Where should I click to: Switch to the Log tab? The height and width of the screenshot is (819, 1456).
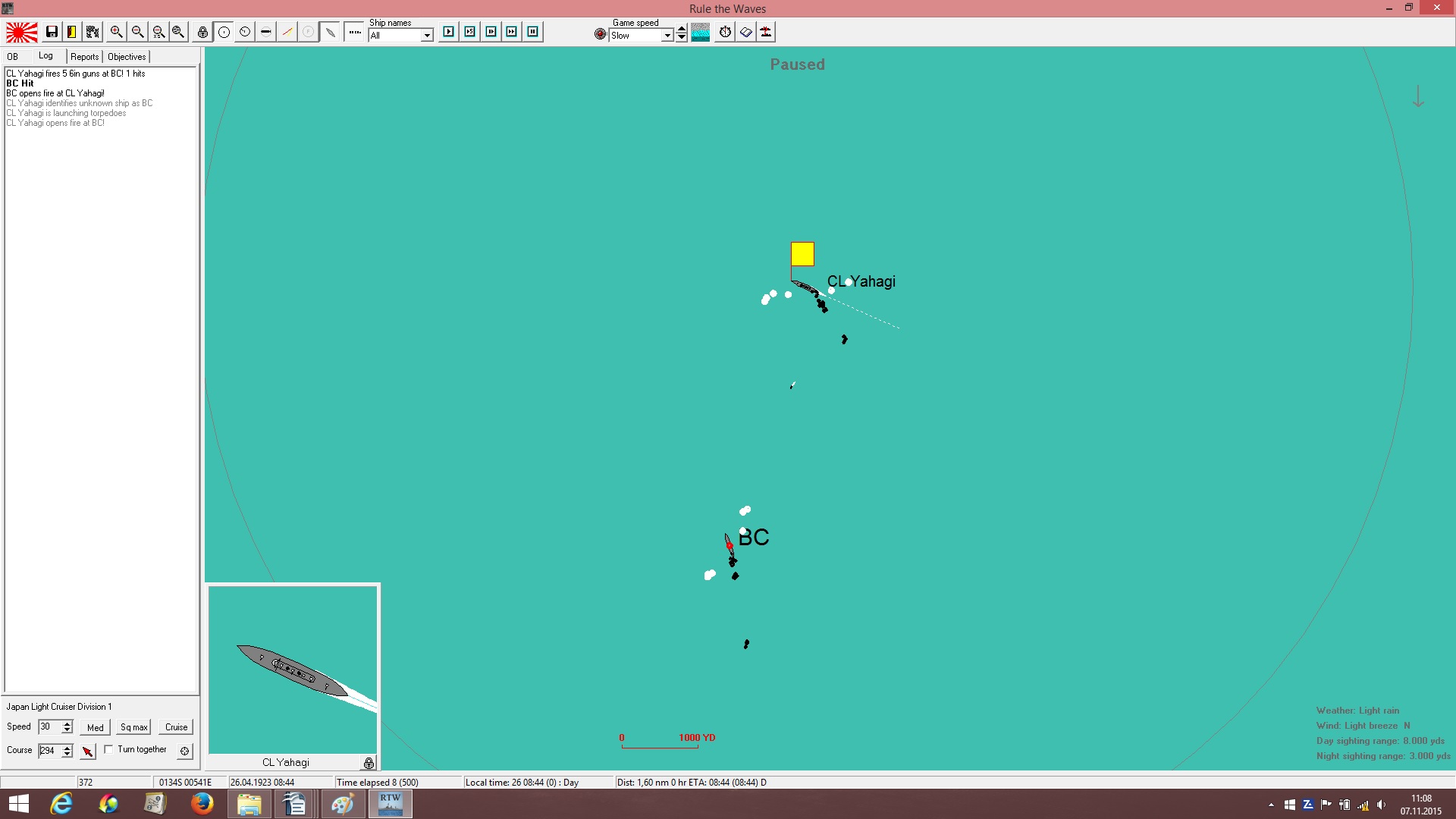(45, 56)
